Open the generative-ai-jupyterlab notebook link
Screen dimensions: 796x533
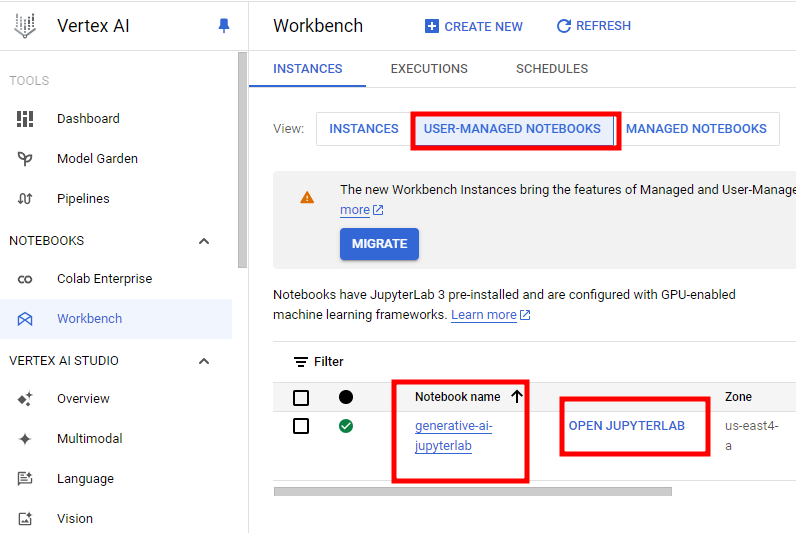[x=453, y=436]
